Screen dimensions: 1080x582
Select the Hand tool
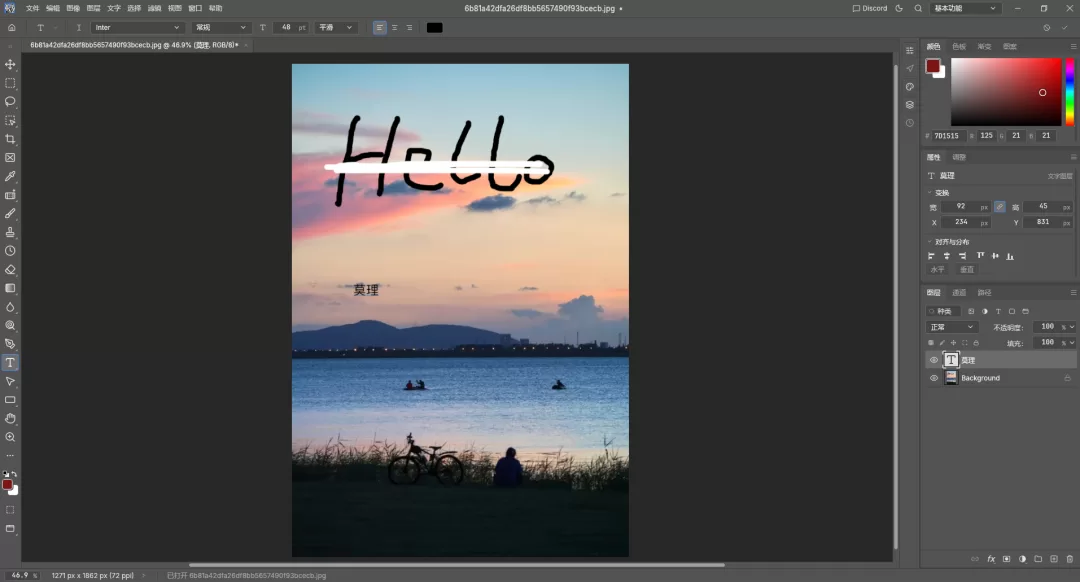[x=10, y=418]
